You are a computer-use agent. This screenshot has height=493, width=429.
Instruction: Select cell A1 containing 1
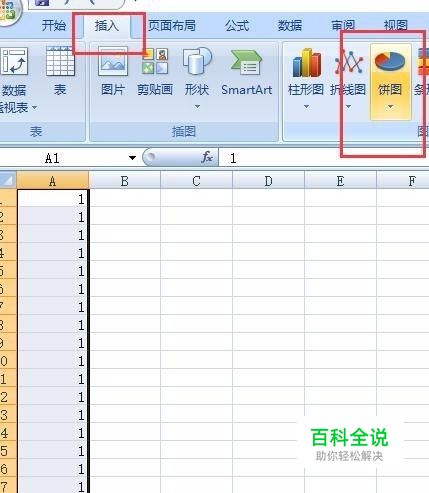(x=52, y=199)
